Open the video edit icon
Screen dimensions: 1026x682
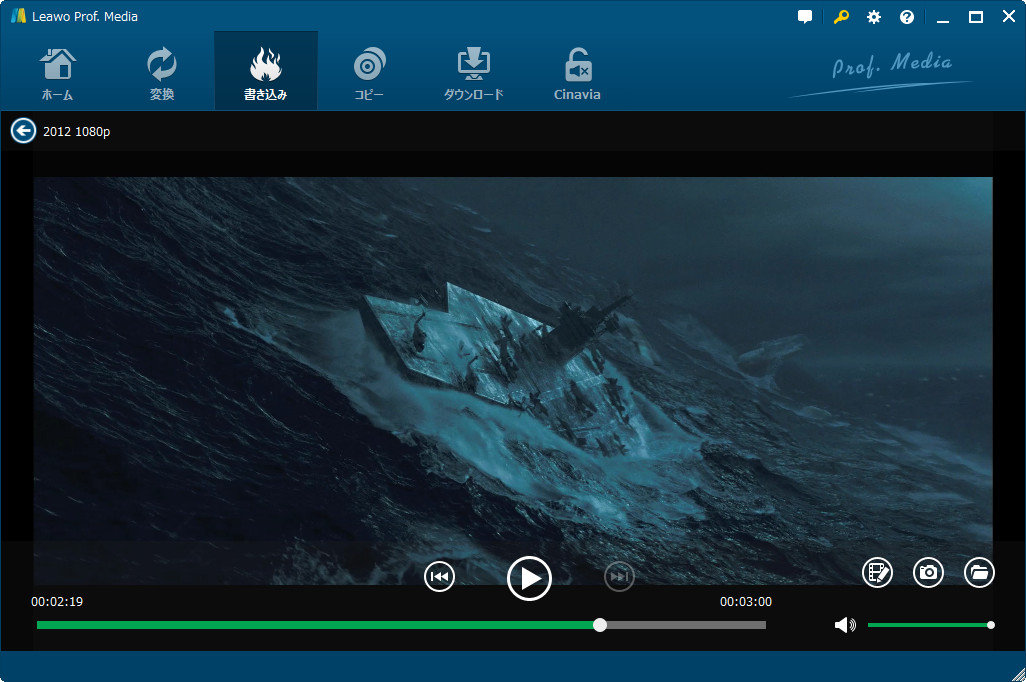(877, 573)
